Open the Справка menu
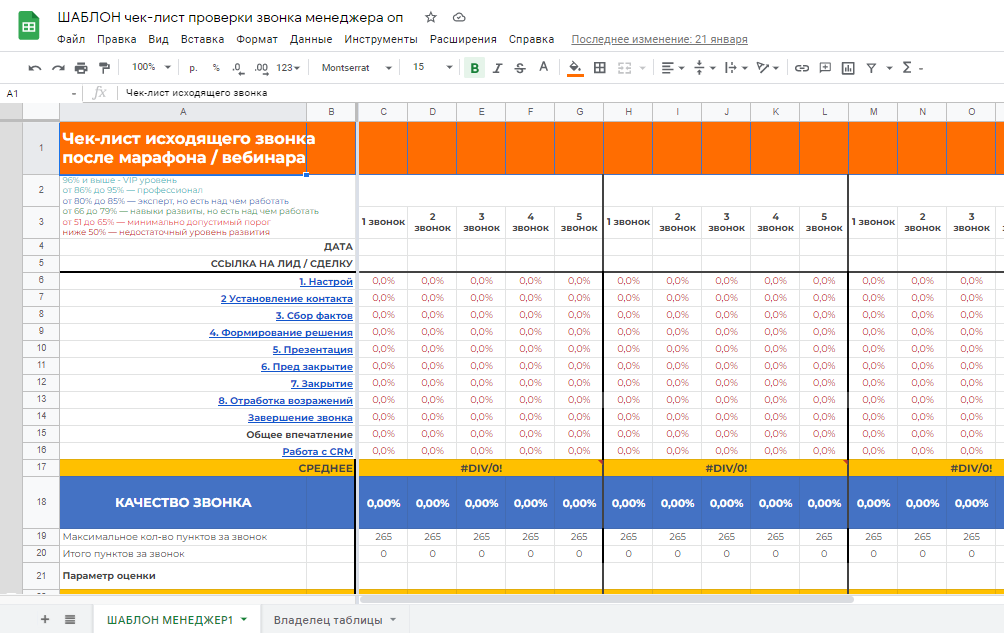The width and height of the screenshot is (1004, 633). coord(531,39)
